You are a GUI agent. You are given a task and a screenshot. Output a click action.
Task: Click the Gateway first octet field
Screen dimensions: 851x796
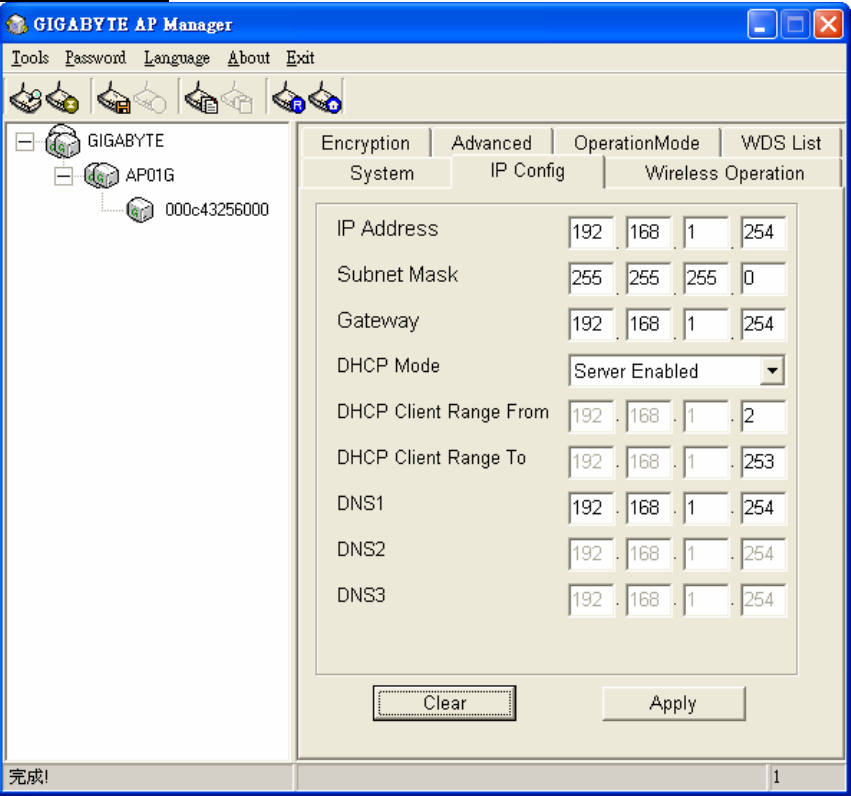click(591, 324)
